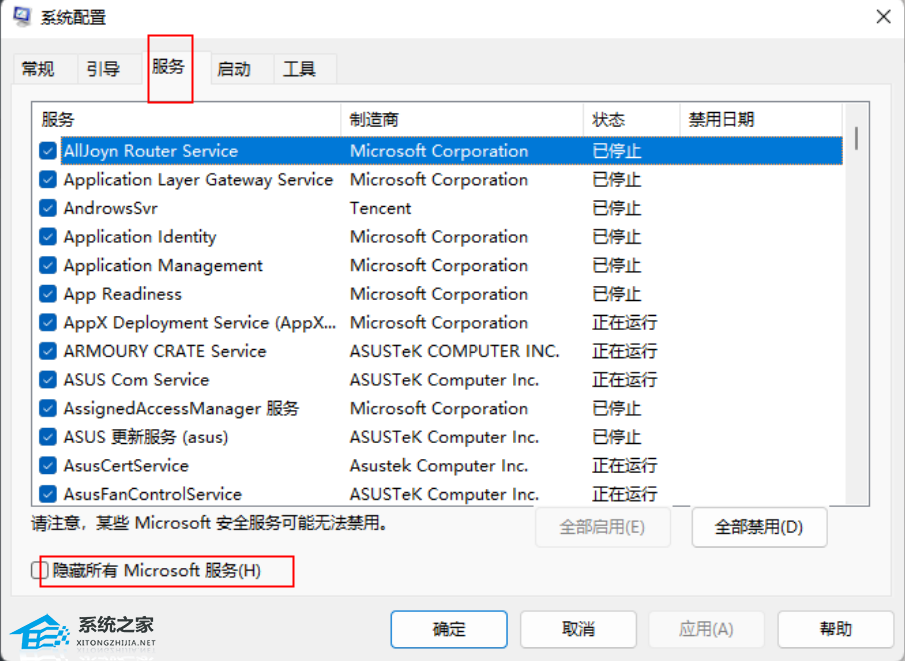Click the services list vertical scrollbar
This screenshot has height=661, width=905.
[856, 300]
